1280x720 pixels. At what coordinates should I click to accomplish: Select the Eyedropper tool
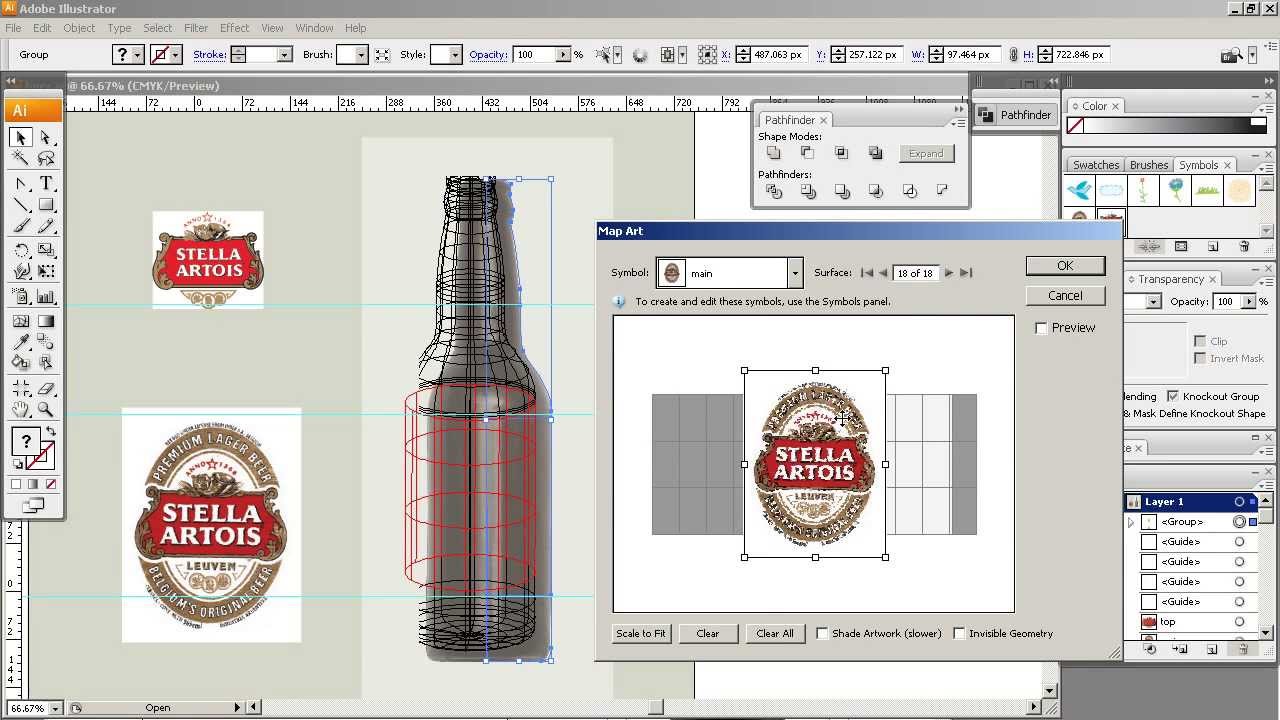pyautogui.click(x=21, y=342)
